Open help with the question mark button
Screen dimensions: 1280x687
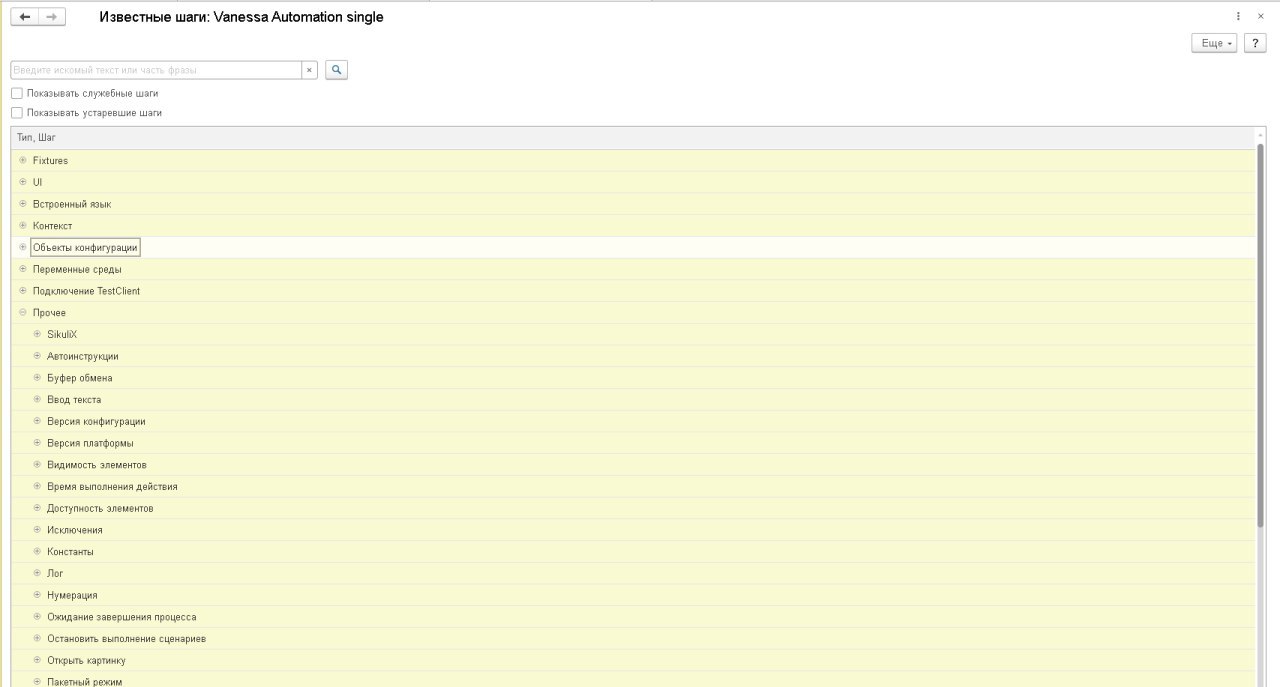point(1255,43)
